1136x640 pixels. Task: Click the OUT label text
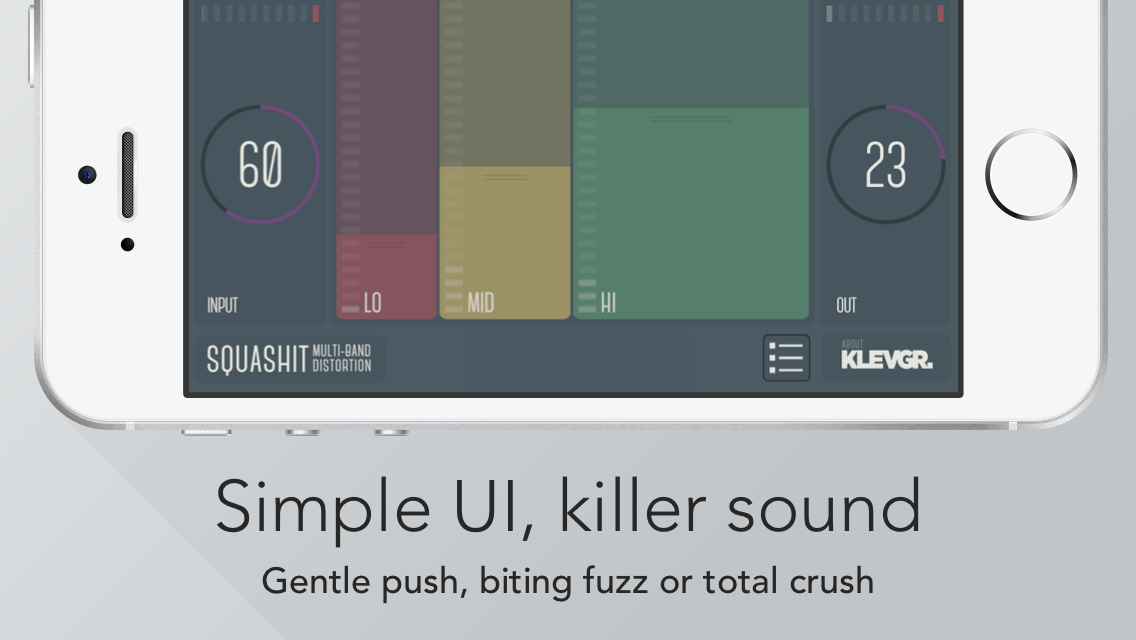[x=846, y=306]
